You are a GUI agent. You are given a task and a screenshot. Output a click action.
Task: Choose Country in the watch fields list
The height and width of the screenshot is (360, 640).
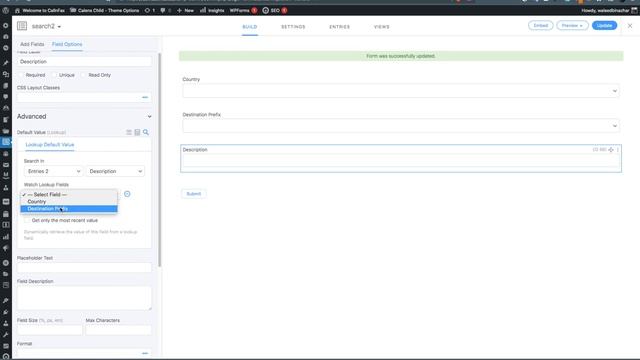[69, 202]
